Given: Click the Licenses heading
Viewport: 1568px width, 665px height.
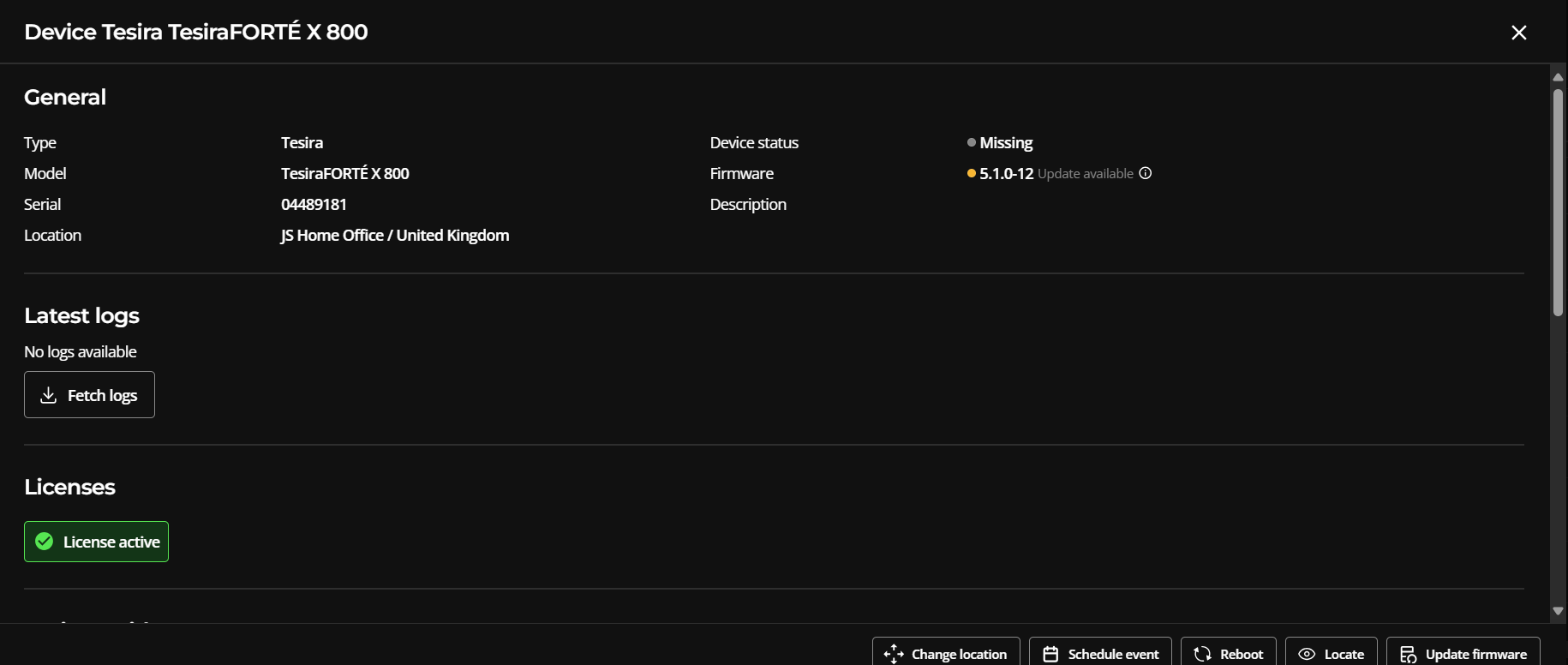Looking at the screenshot, I should [x=69, y=487].
